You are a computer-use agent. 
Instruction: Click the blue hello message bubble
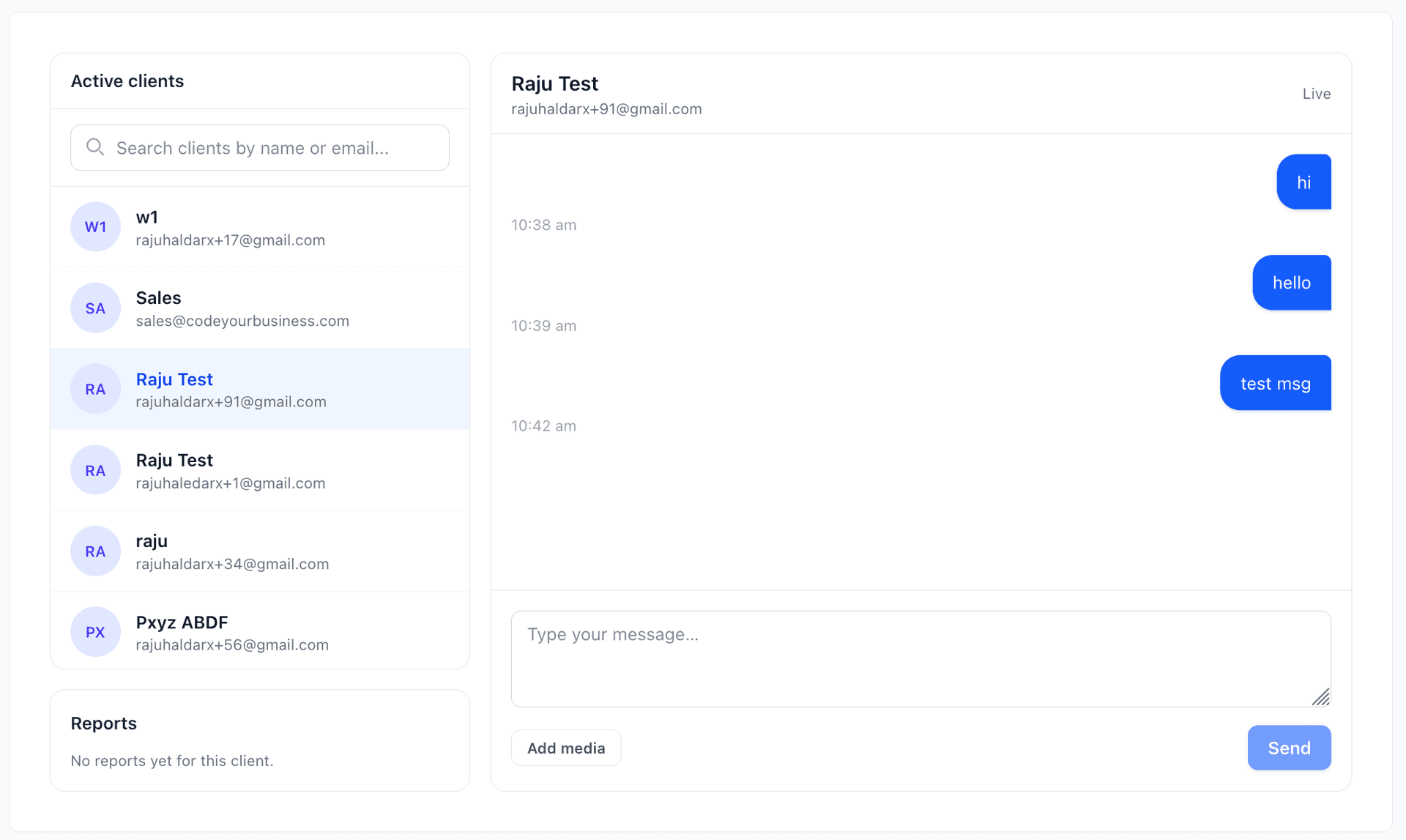pyautogui.click(x=1291, y=283)
